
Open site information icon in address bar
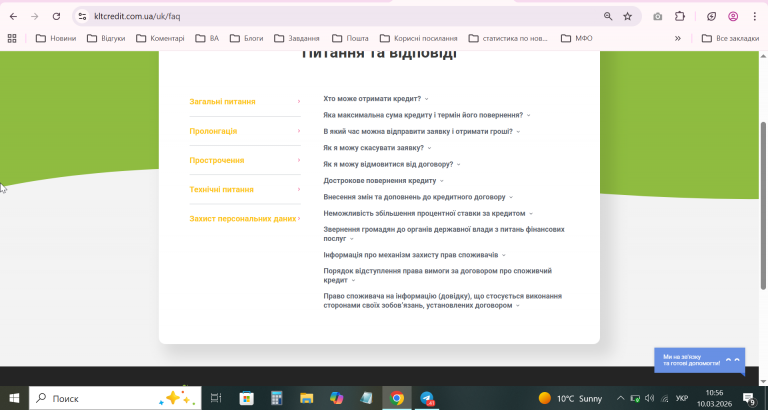(82, 16)
